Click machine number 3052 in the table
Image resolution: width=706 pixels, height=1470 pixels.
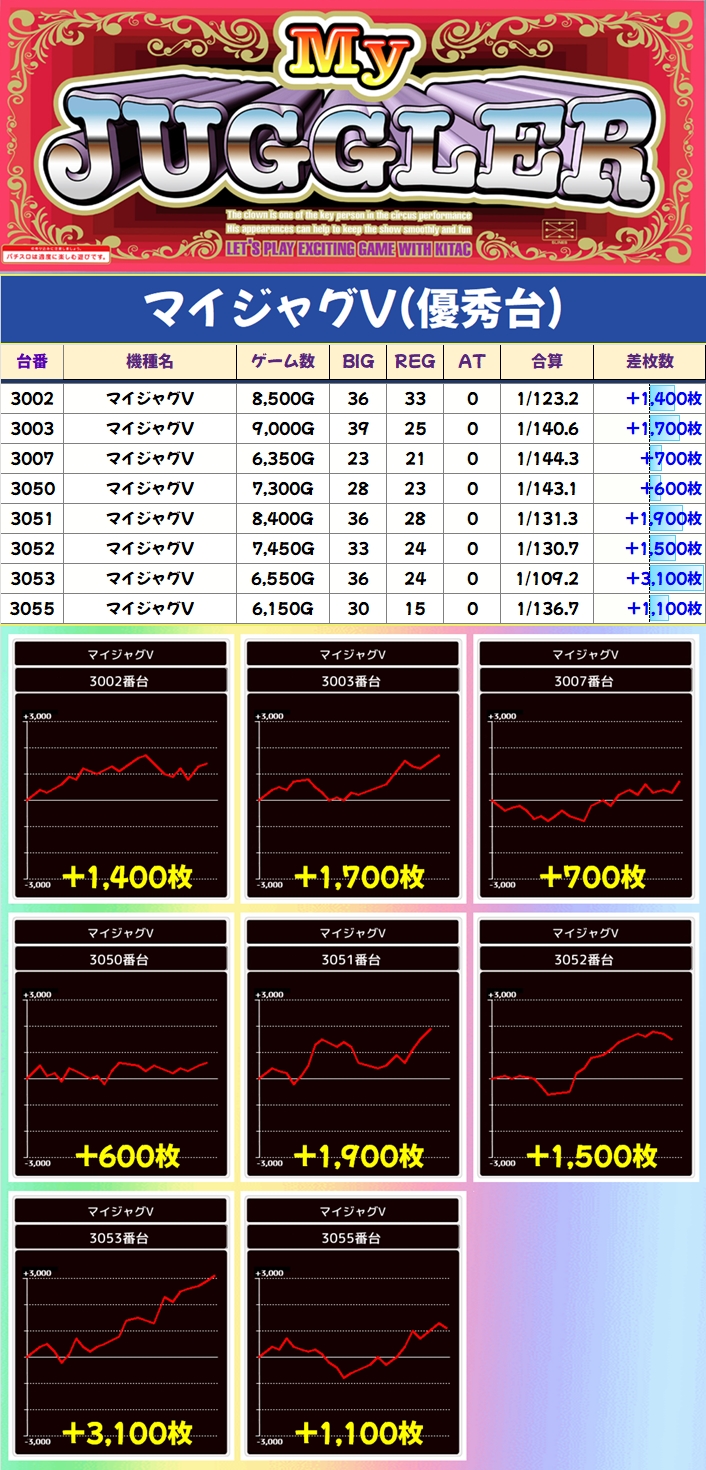coord(32,549)
